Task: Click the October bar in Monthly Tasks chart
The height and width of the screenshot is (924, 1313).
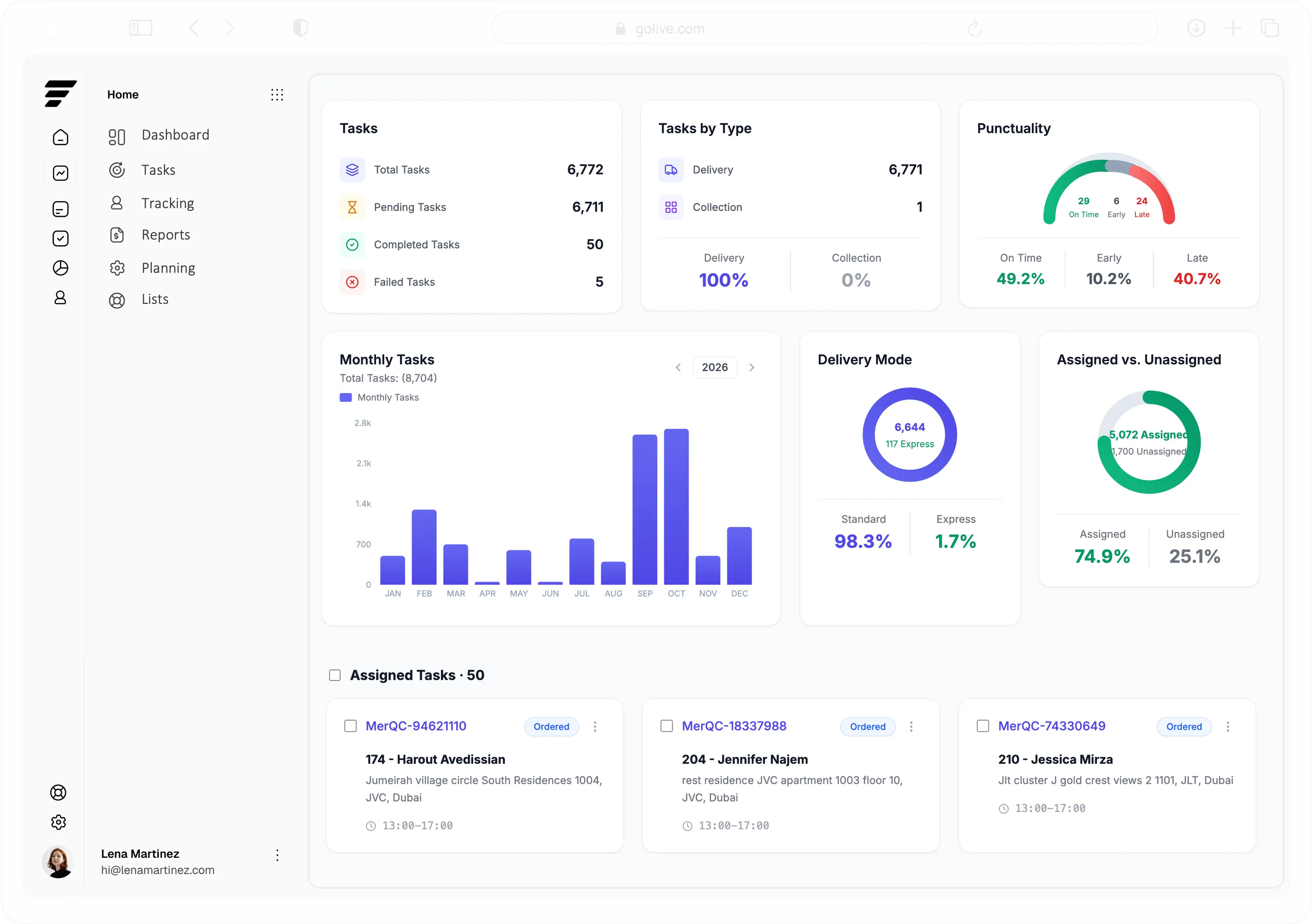Action: pos(676,509)
